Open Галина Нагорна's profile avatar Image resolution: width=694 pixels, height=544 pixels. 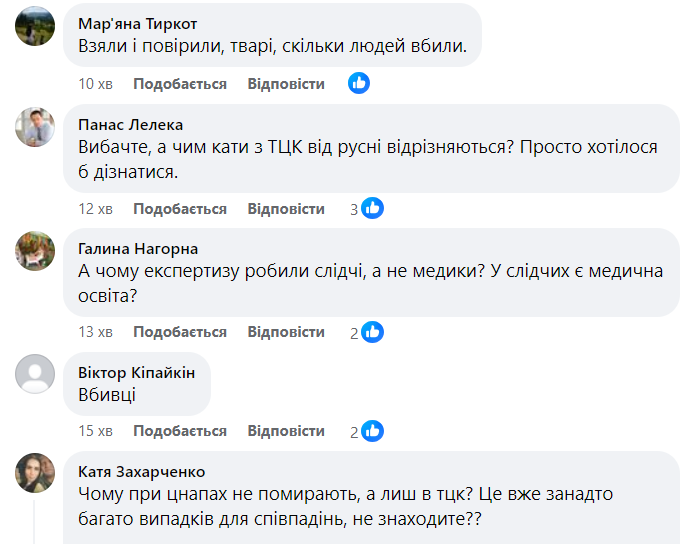pos(35,250)
